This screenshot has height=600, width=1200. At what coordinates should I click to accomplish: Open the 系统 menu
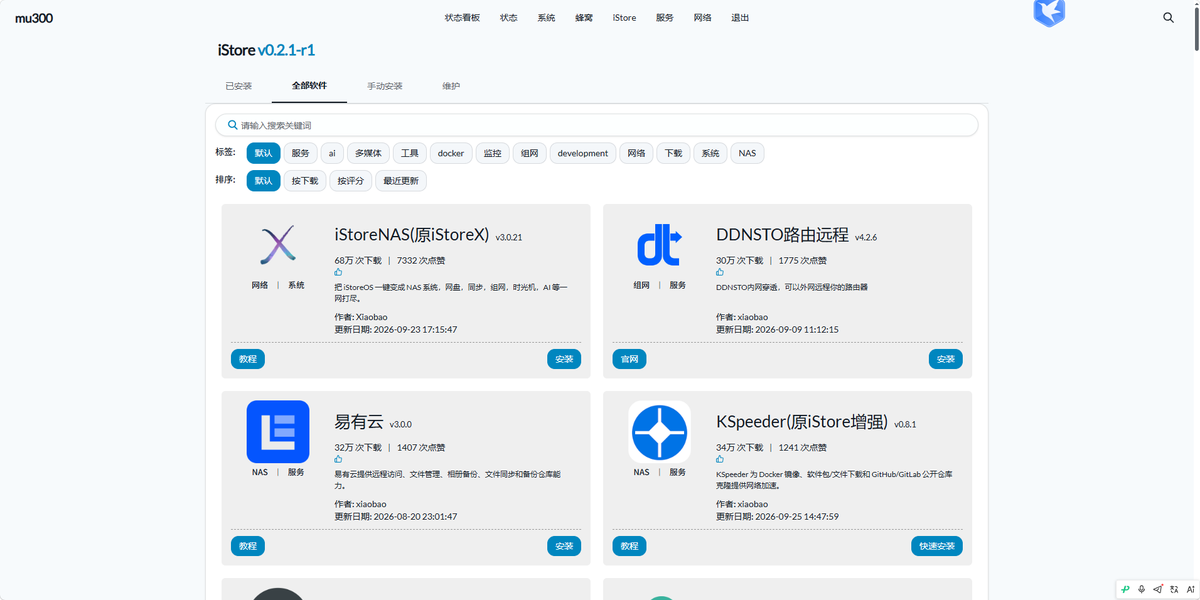click(x=546, y=18)
